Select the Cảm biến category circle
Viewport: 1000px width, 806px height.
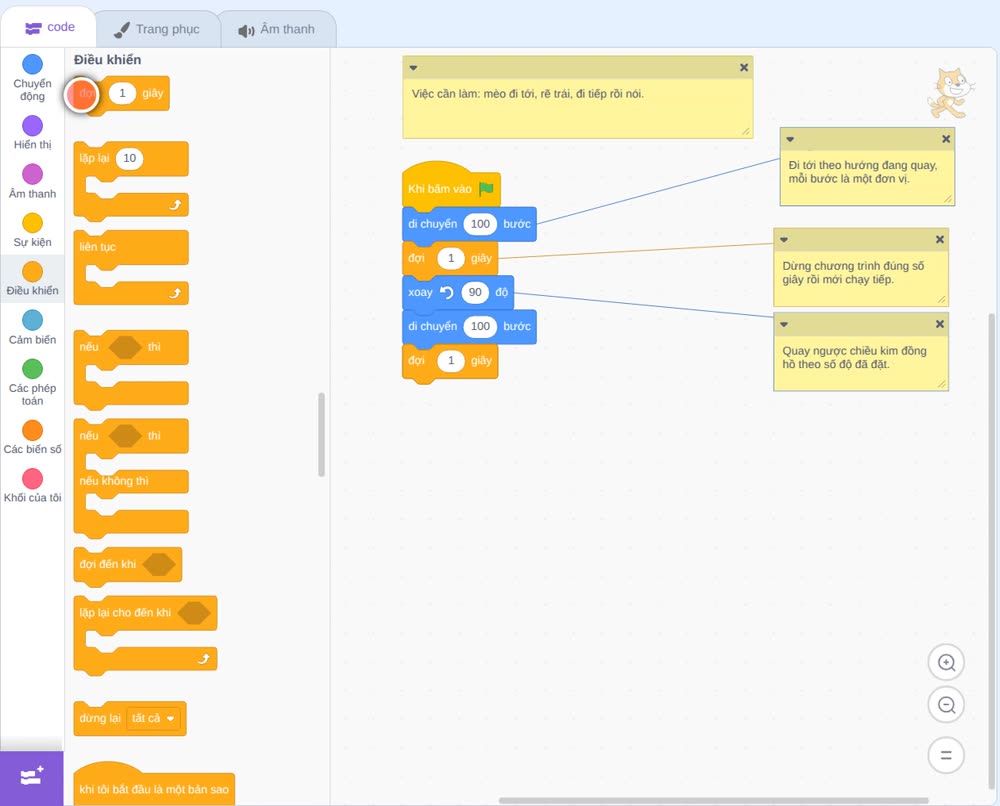33,320
